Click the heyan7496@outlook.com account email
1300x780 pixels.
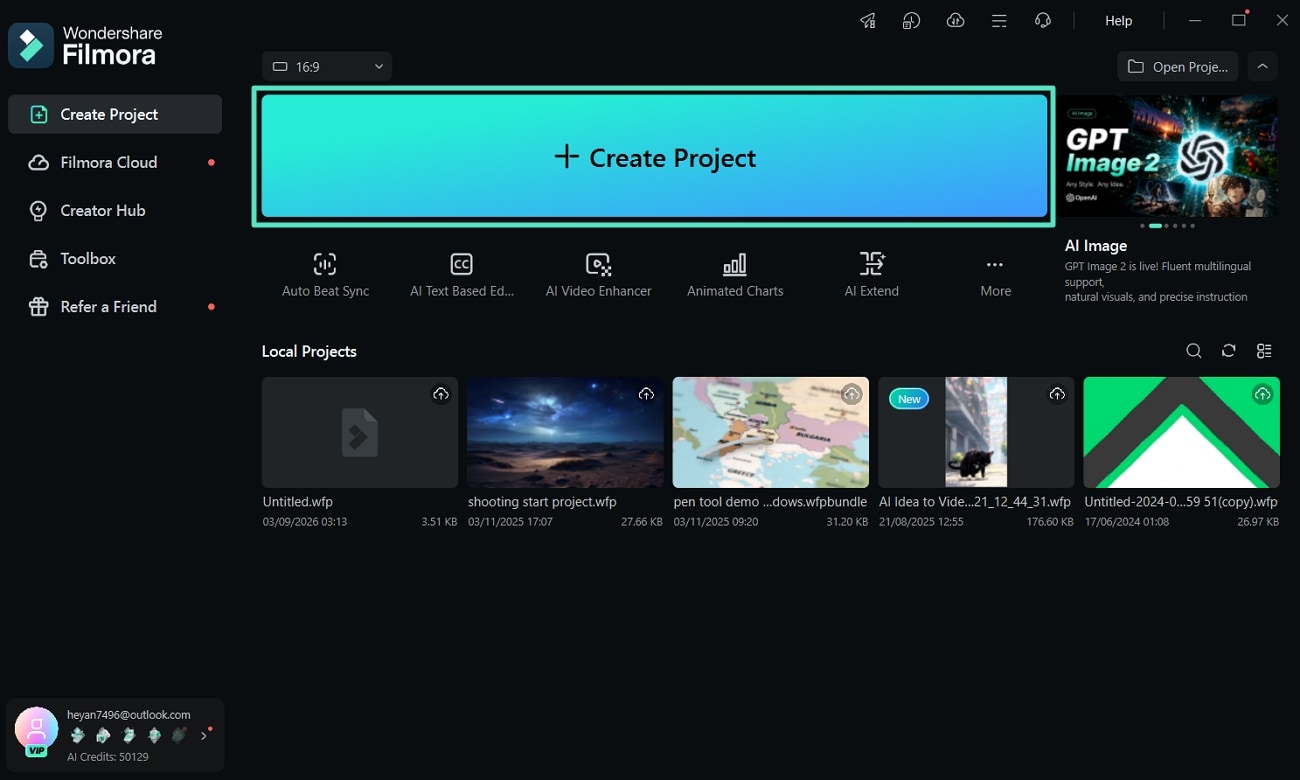pyautogui.click(x=129, y=715)
